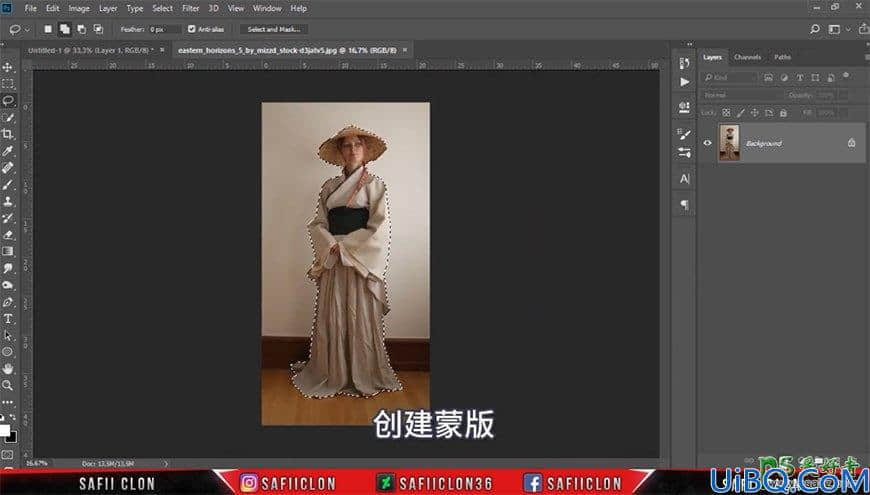Open the Normal blend mode dropdown
This screenshot has width=870, height=495.
tap(742, 95)
